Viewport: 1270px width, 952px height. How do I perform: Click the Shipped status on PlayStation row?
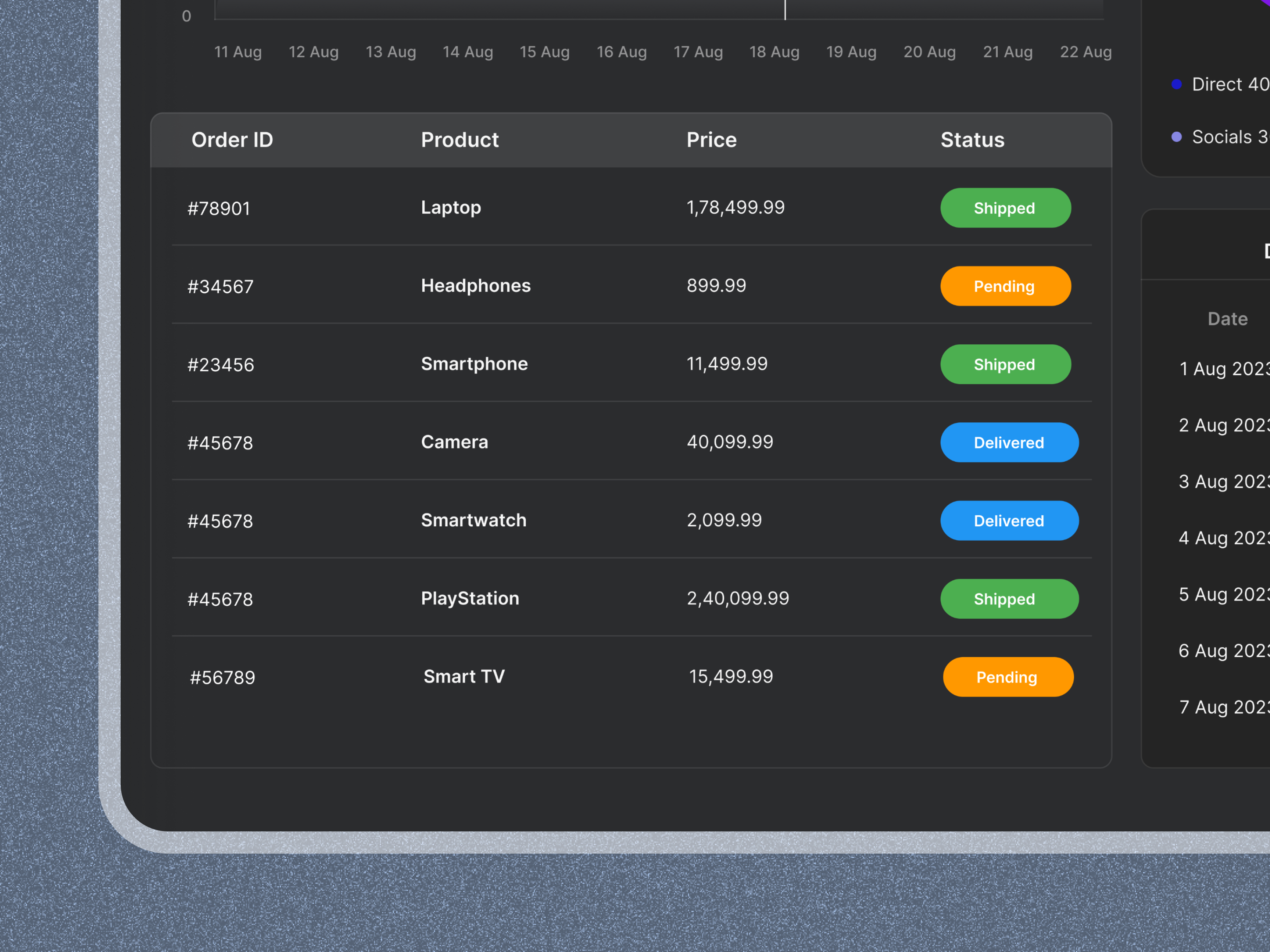tap(1009, 599)
